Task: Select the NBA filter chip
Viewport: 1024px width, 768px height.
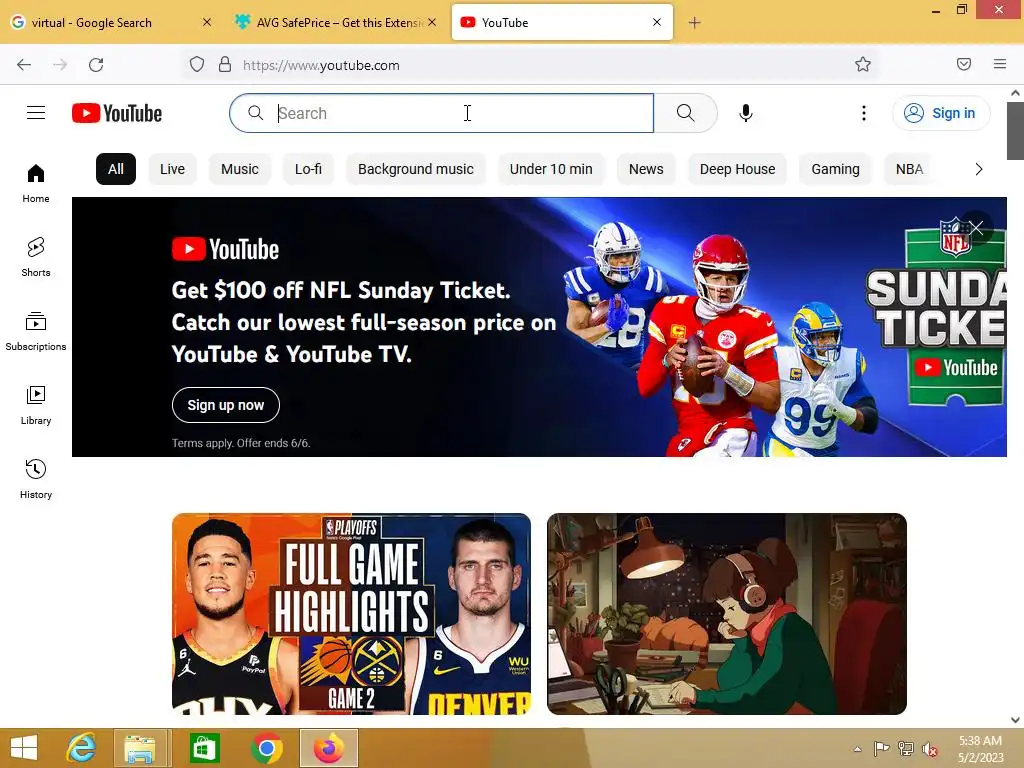Action: pyautogui.click(x=910, y=169)
